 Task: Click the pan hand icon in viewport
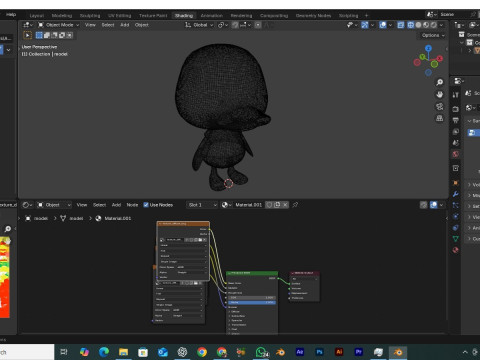[x=440, y=94]
